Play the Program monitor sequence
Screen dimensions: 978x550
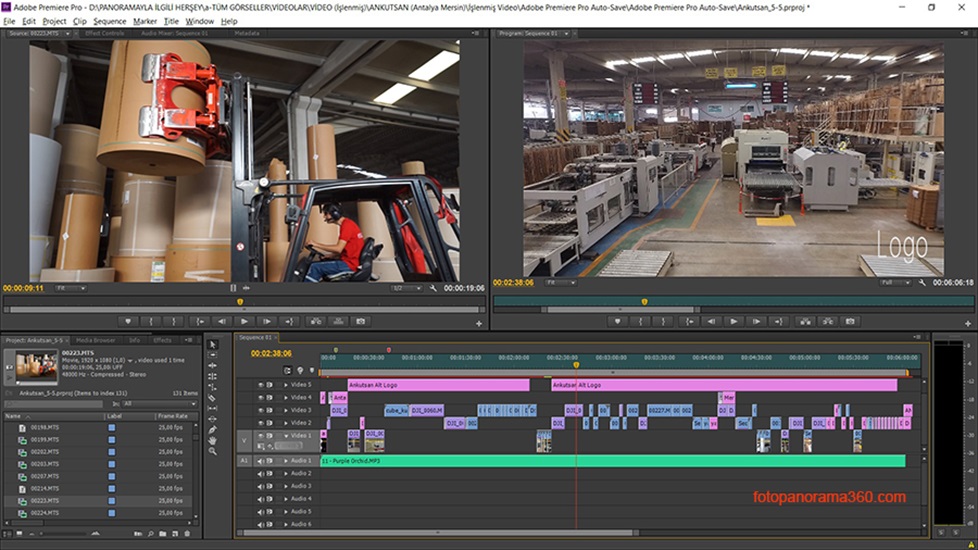tap(734, 322)
